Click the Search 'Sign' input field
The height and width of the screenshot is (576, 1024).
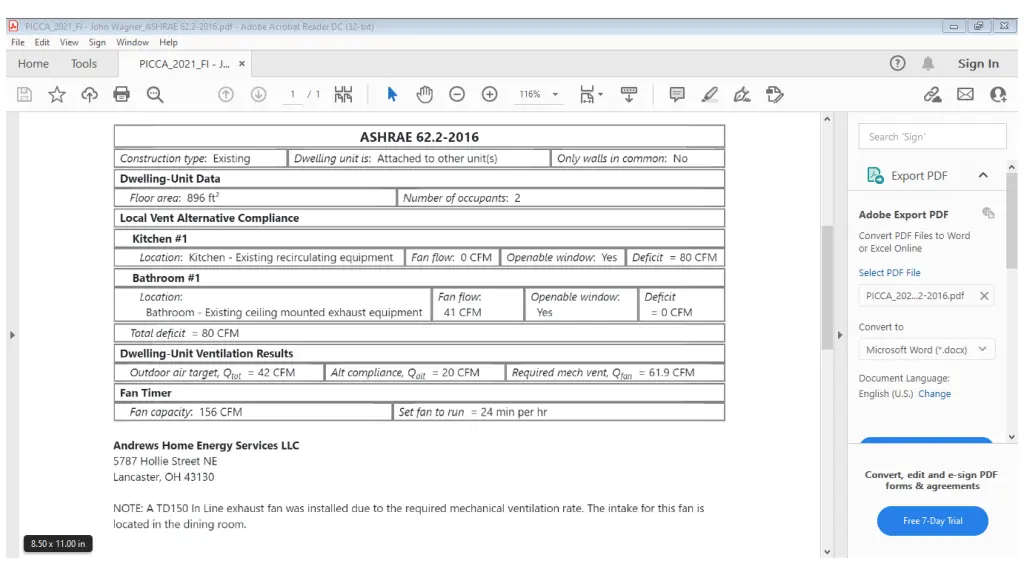click(932, 136)
